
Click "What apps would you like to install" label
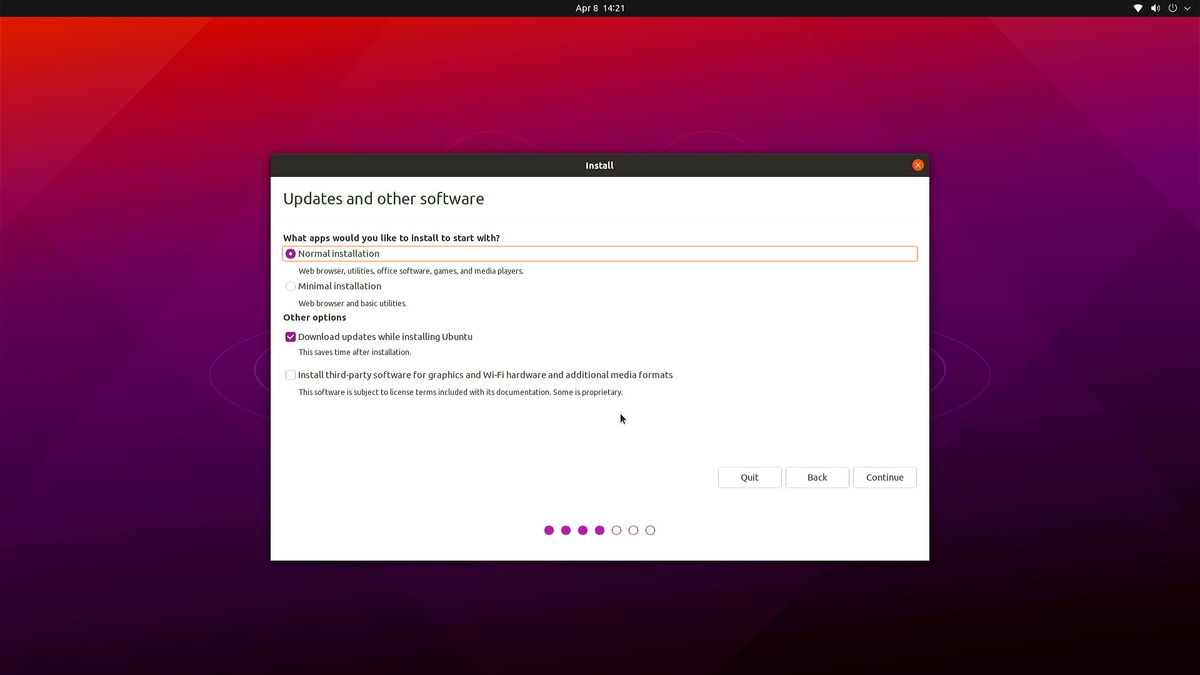(x=391, y=238)
